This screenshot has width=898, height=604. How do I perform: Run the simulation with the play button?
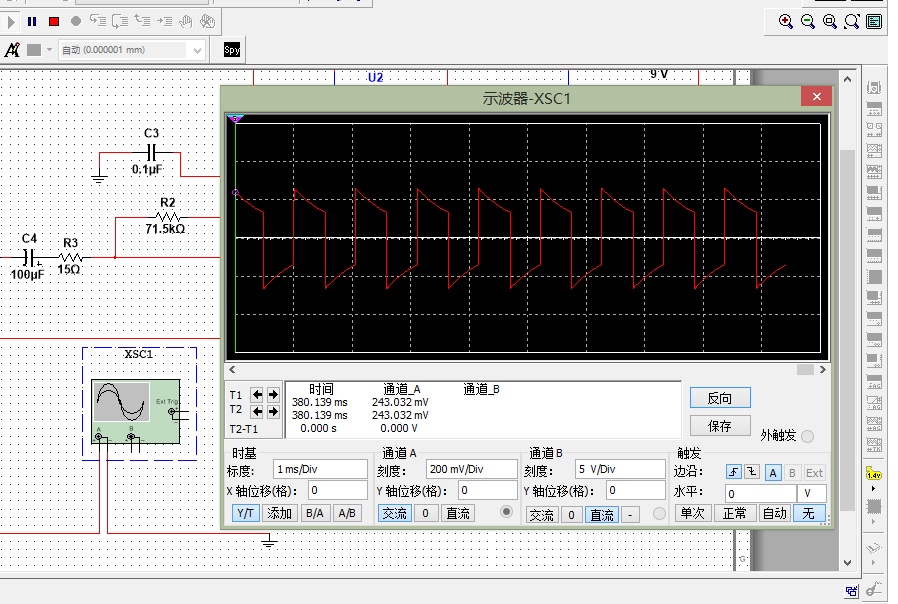point(10,22)
